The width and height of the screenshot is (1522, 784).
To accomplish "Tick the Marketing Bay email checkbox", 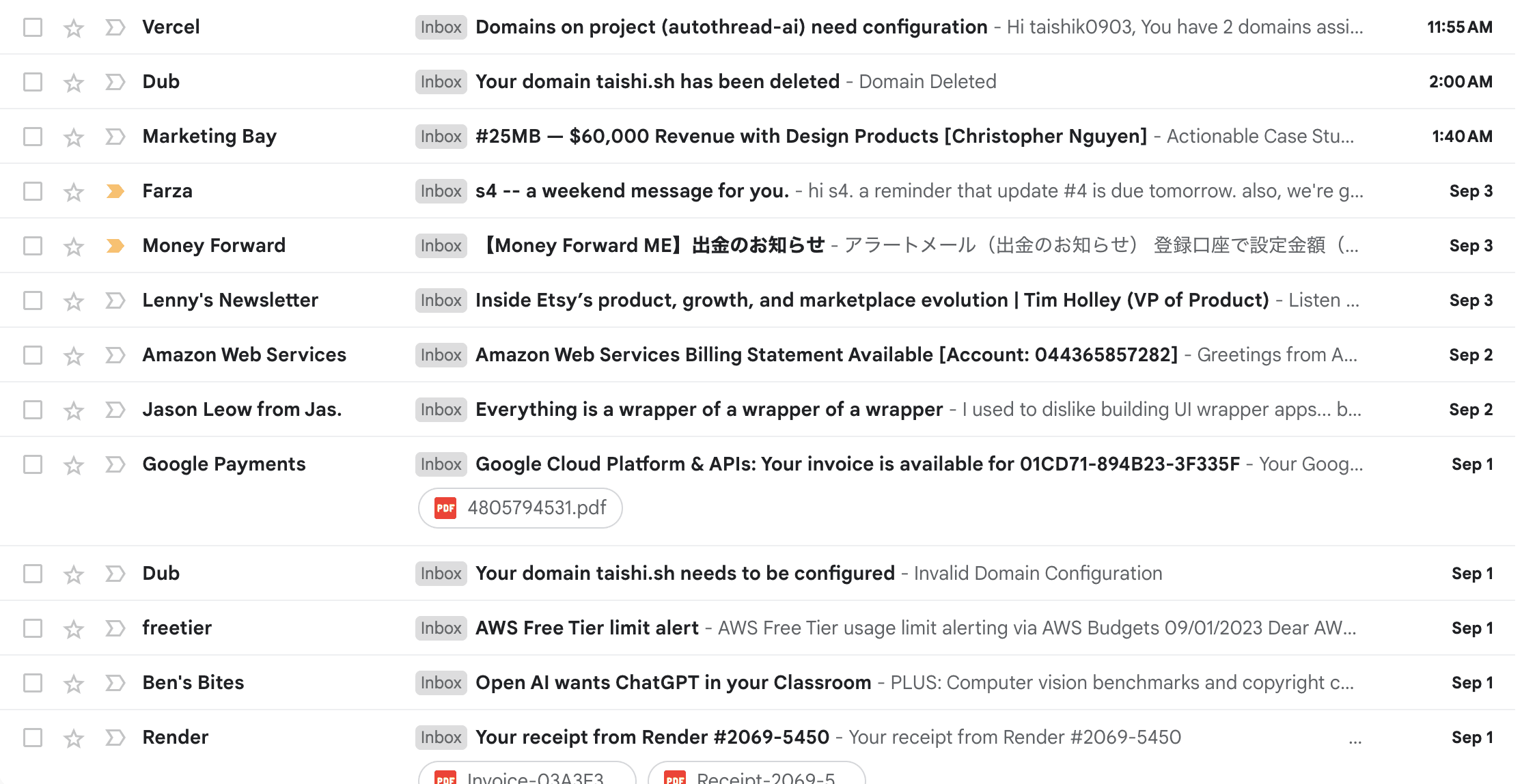I will [33, 137].
